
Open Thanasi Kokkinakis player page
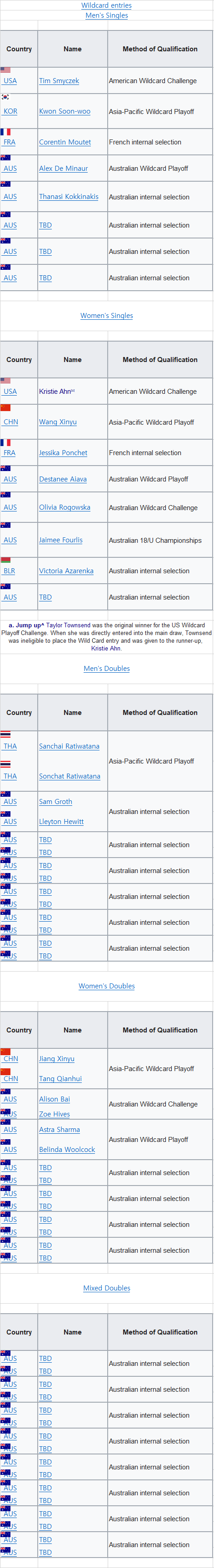click(x=69, y=197)
